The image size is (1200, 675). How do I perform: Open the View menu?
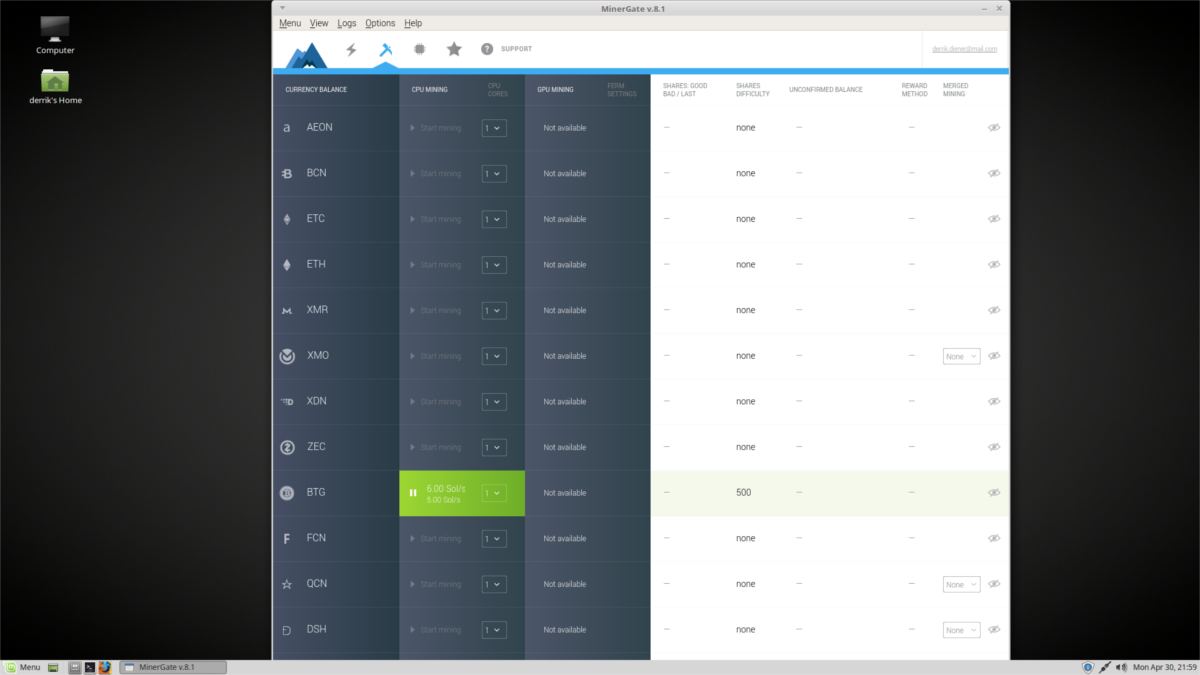pos(319,23)
